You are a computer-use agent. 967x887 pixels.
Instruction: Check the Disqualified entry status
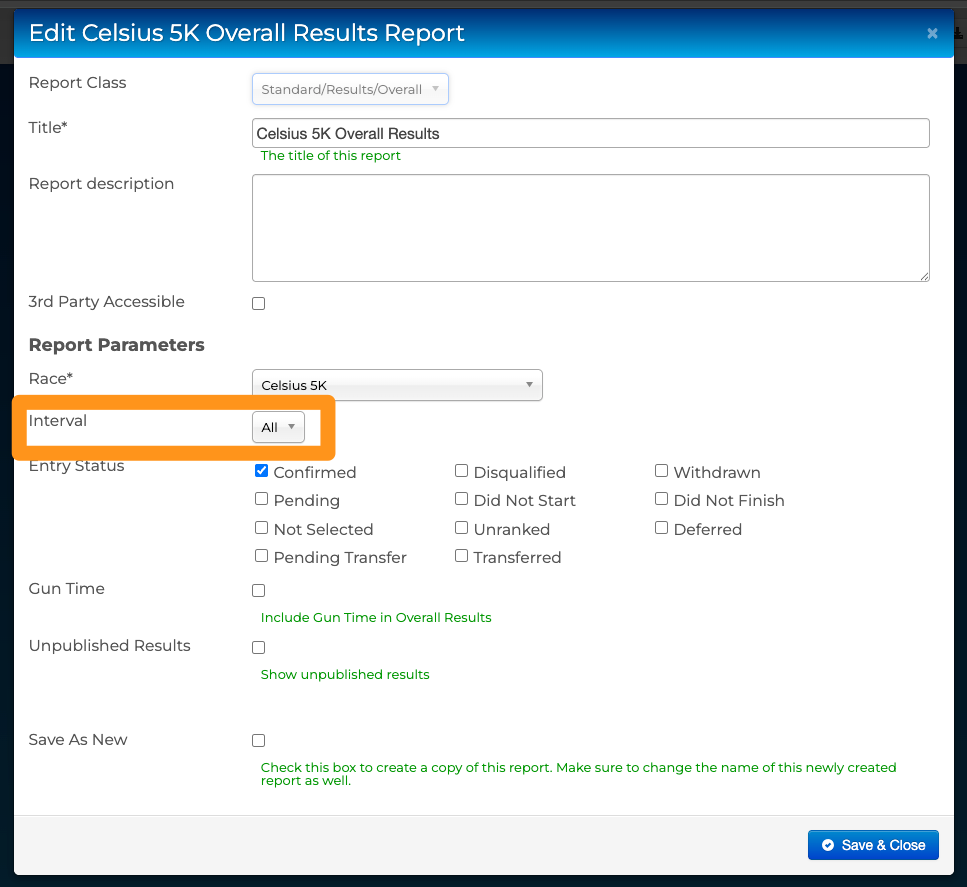pyautogui.click(x=462, y=471)
